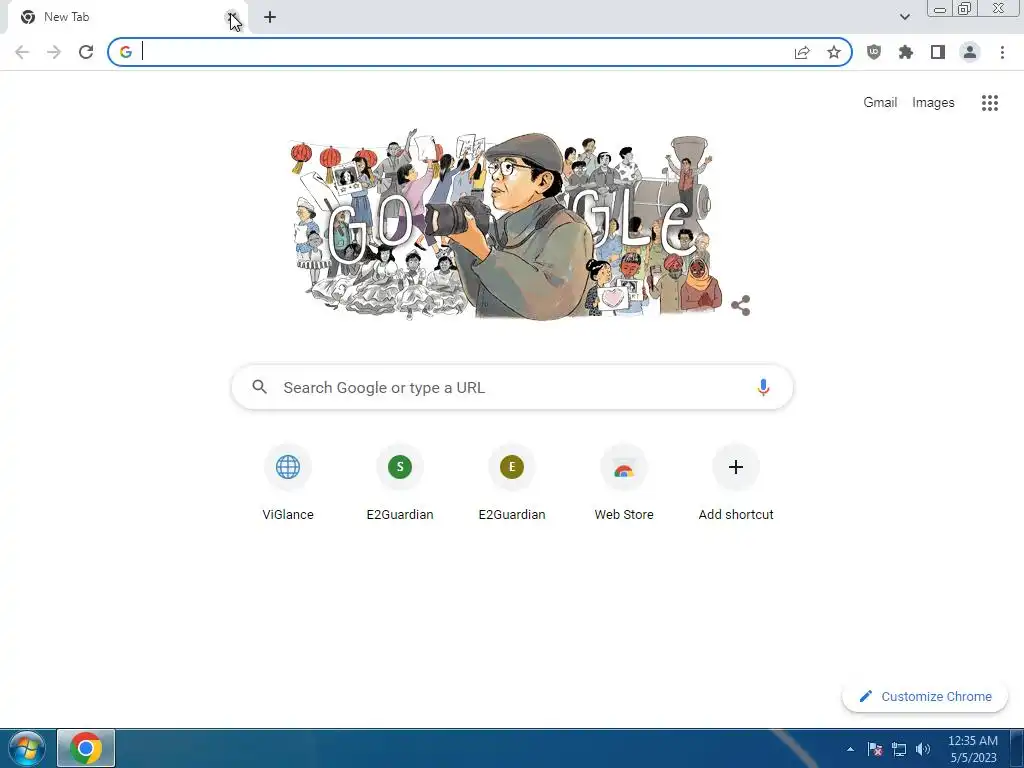Open the Share this page icon
The height and width of the screenshot is (768, 1024).
click(802, 52)
